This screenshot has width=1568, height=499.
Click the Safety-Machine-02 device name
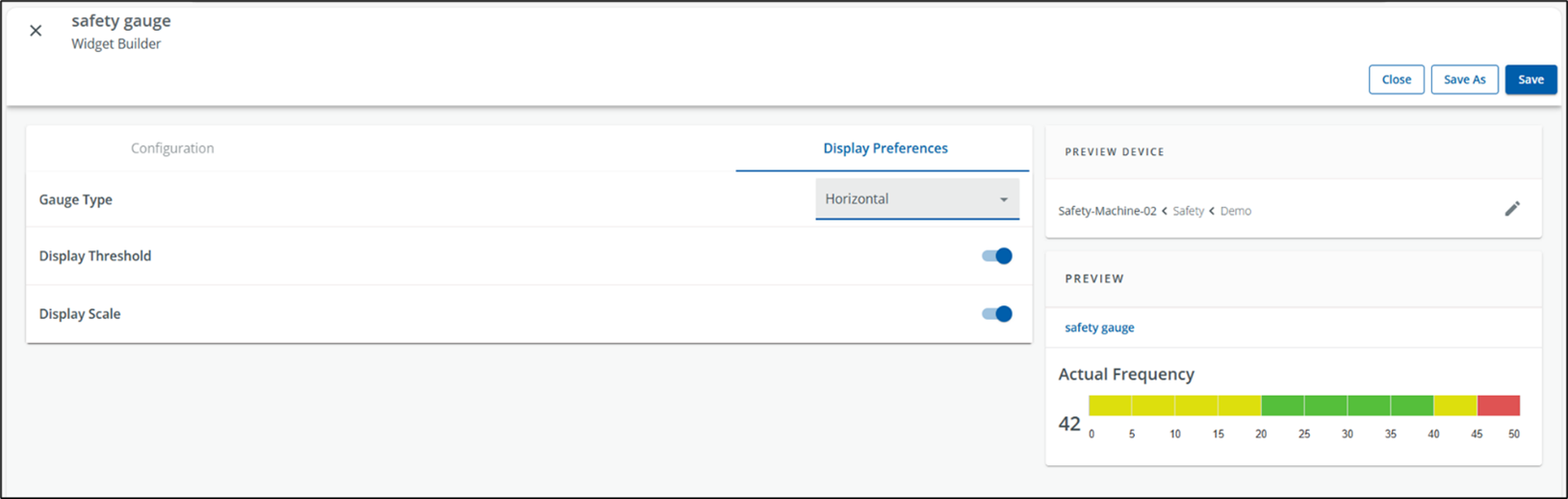(1107, 211)
